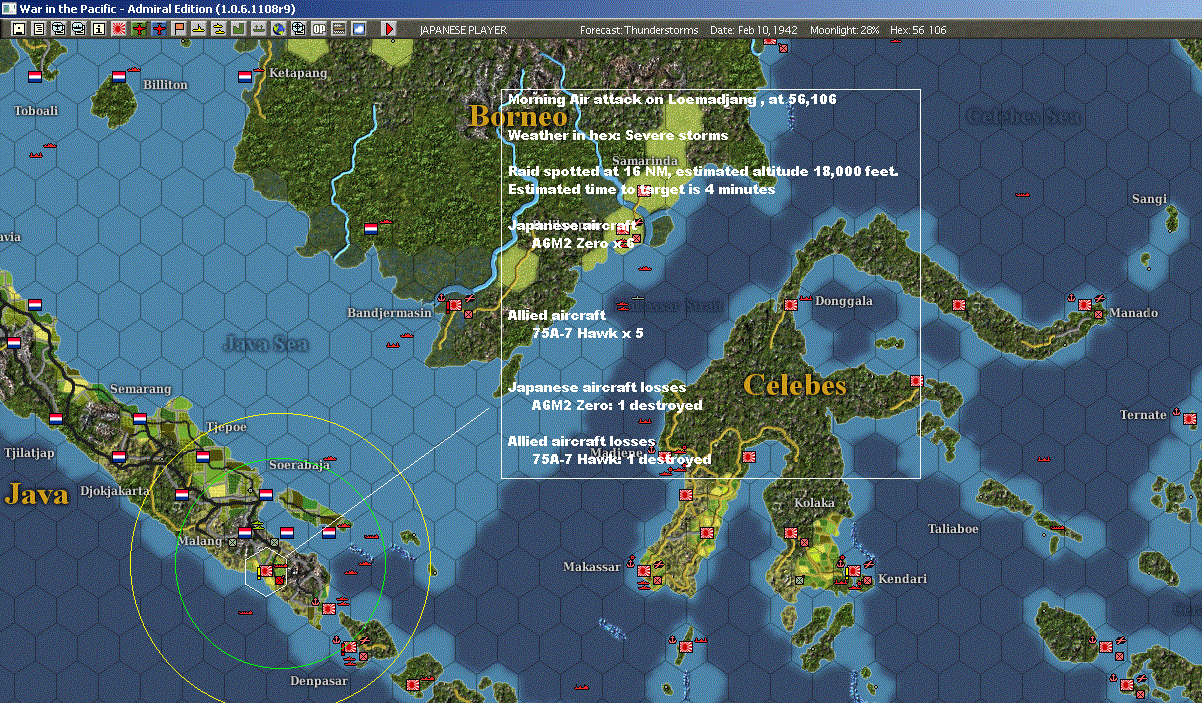
Task: Click the '75A-7 Hawk x 5' entry
Action: pyautogui.click(x=587, y=333)
